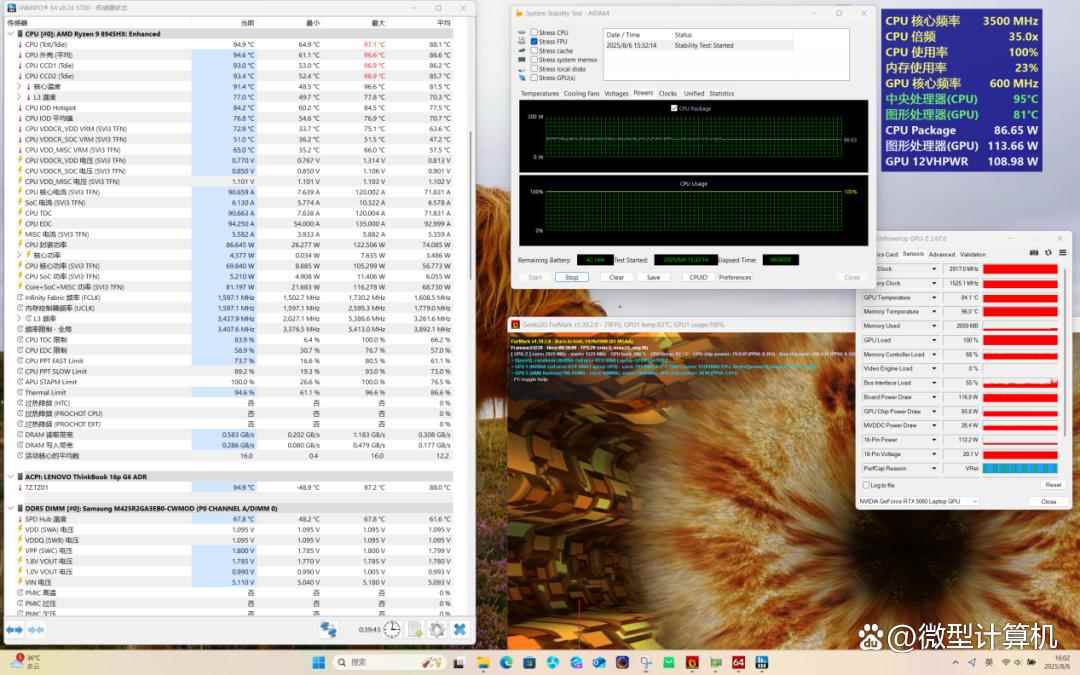Expand the 核心温度 tree item in HWiNFO
The width and height of the screenshot is (1080, 675).
[18, 87]
